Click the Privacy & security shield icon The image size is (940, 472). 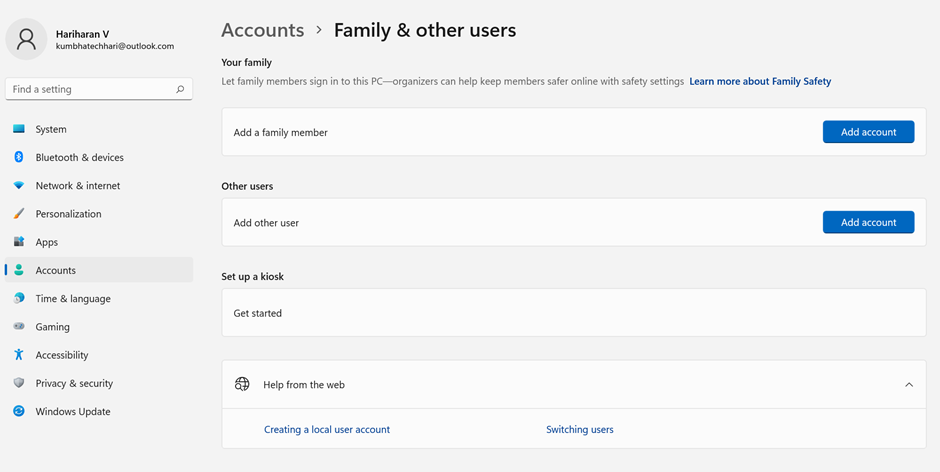[19, 383]
